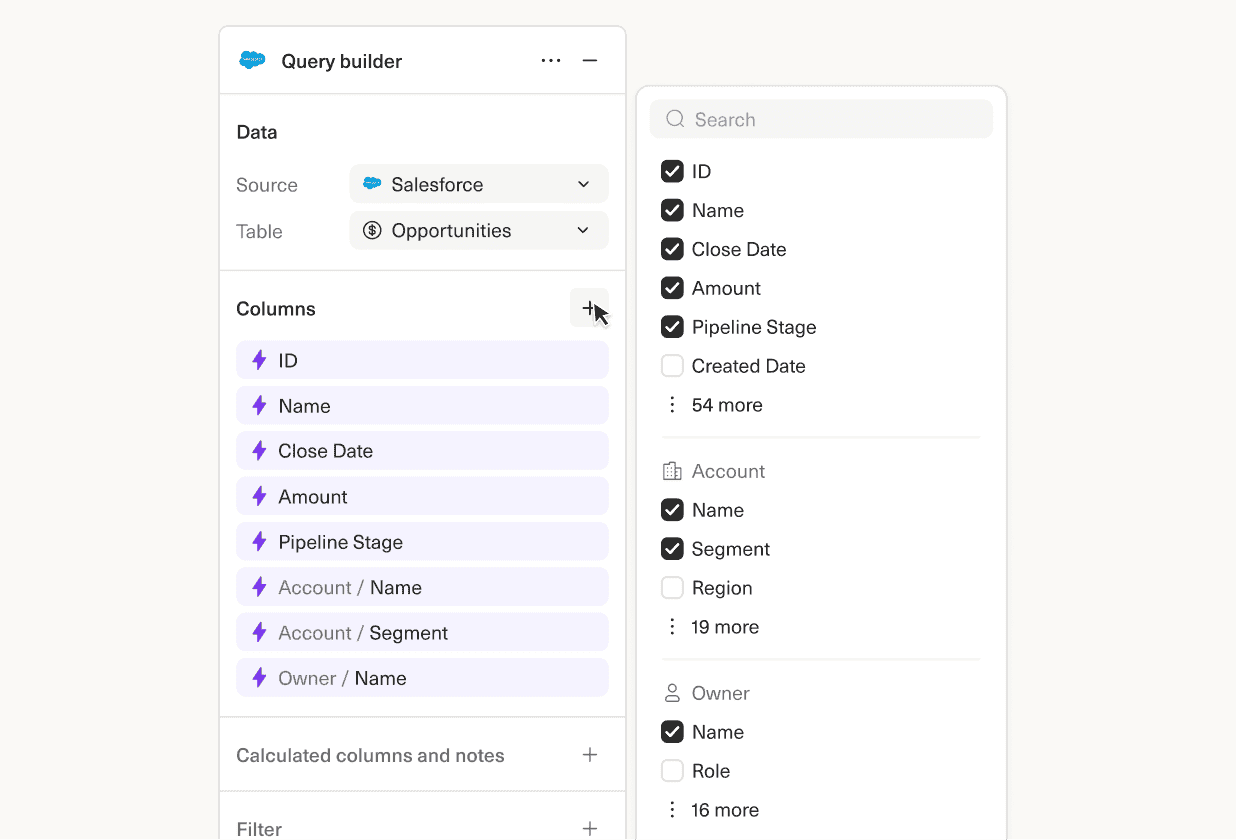Click the three-dot menu in Query builder header
This screenshot has width=1236, height=840.
pos(551,61)
